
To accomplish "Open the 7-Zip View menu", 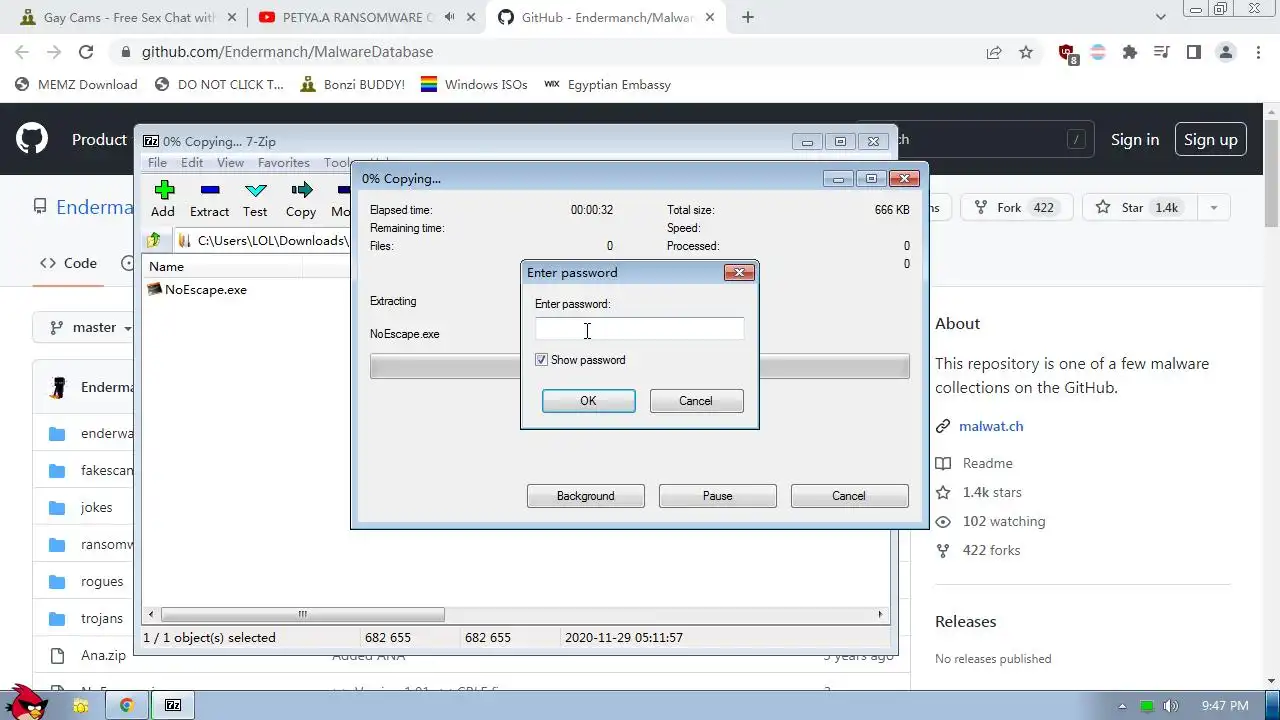I will [231, 163].
